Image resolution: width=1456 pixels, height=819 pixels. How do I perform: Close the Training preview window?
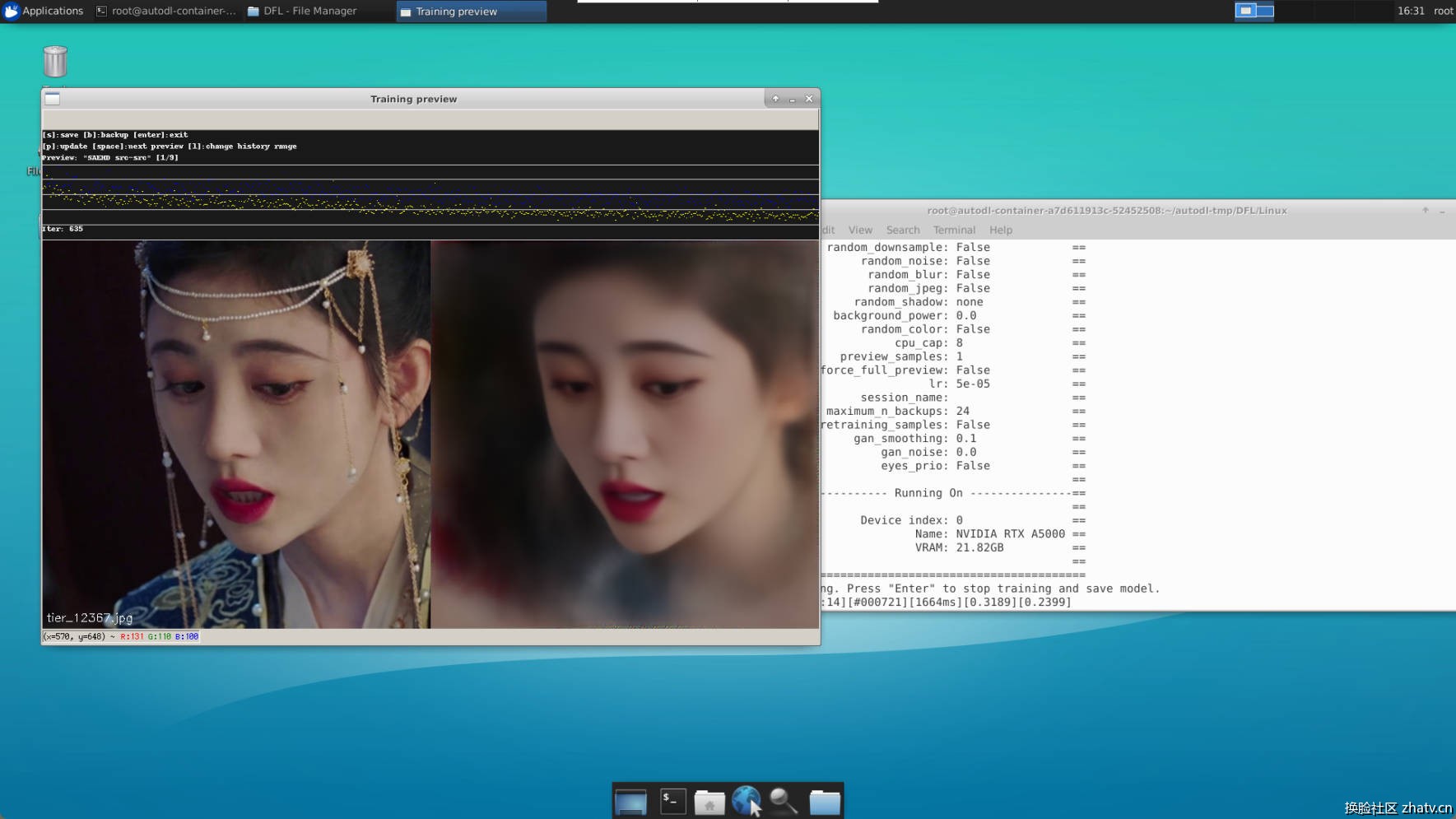click(809, 99)
